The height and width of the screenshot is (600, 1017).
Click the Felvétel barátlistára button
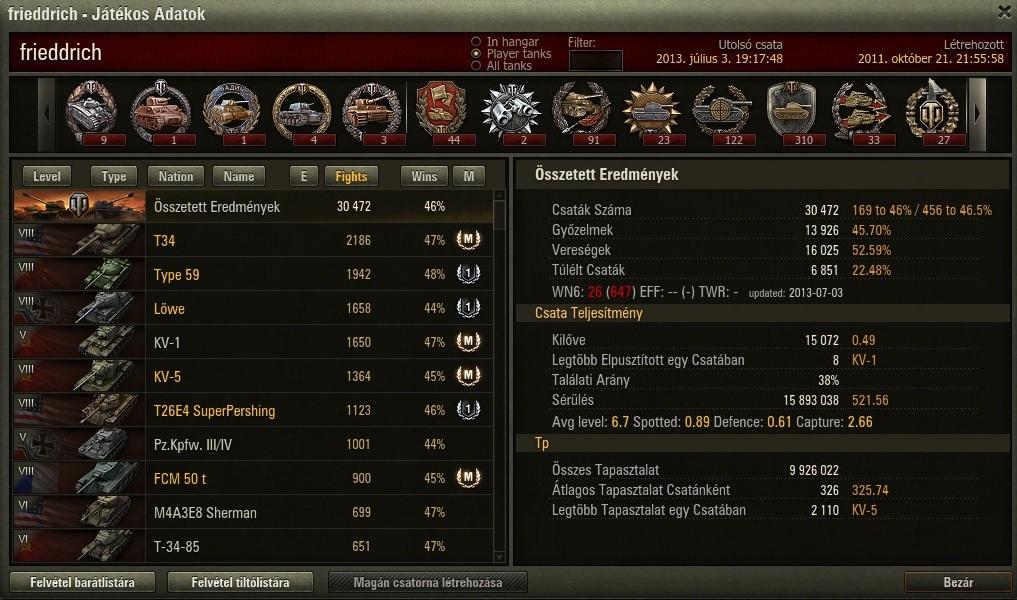(82, 582)
